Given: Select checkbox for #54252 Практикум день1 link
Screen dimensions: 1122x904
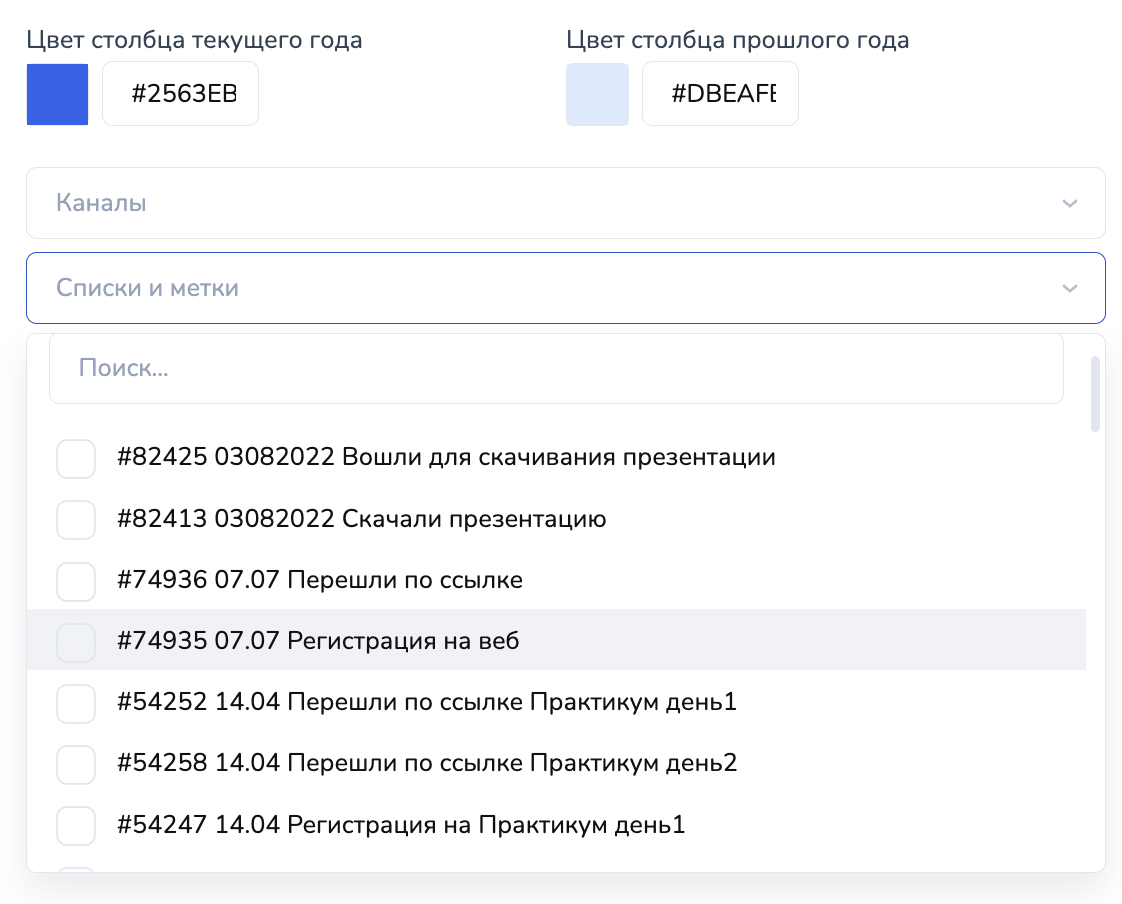Looking at the screenshot, I should 76,703.
